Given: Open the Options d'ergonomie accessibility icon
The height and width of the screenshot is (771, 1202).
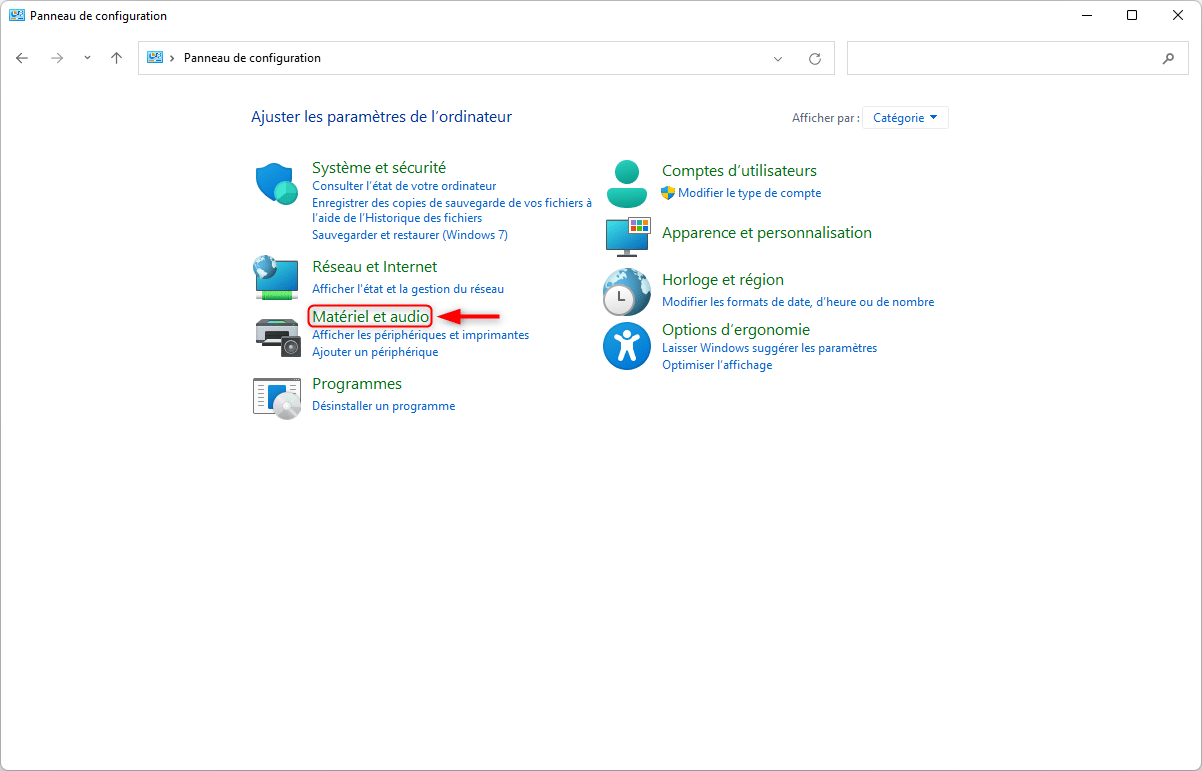Looking at the screenshot, I should click(627, 346).
